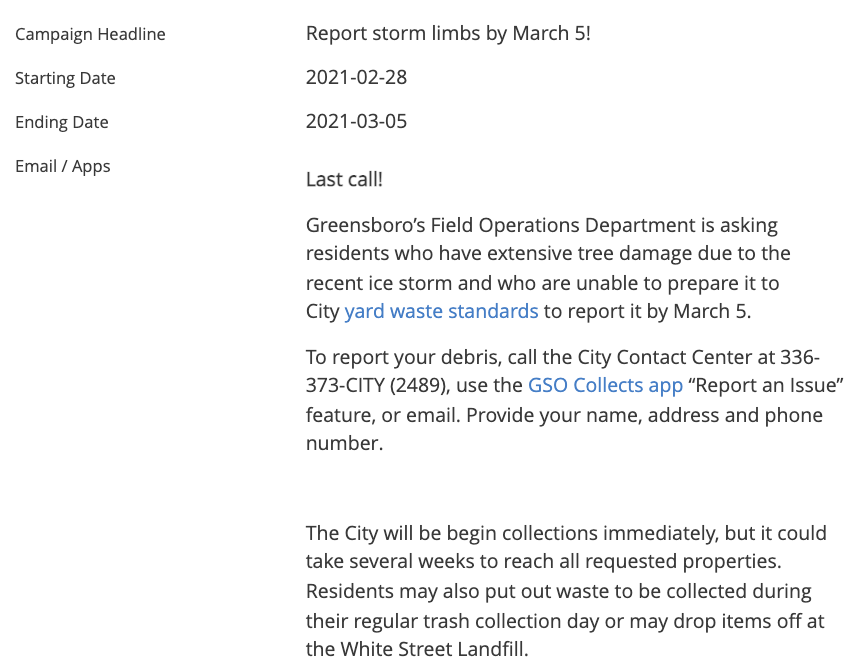This screenshot has height=668, width=864.
Task: Click the Email / Apps label
Action: [x=63, y=166]
